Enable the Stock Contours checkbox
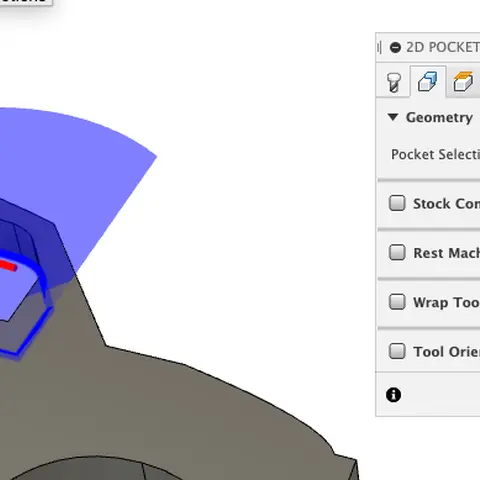The height and width of the screenshot is (480, 480). (397, 203)
